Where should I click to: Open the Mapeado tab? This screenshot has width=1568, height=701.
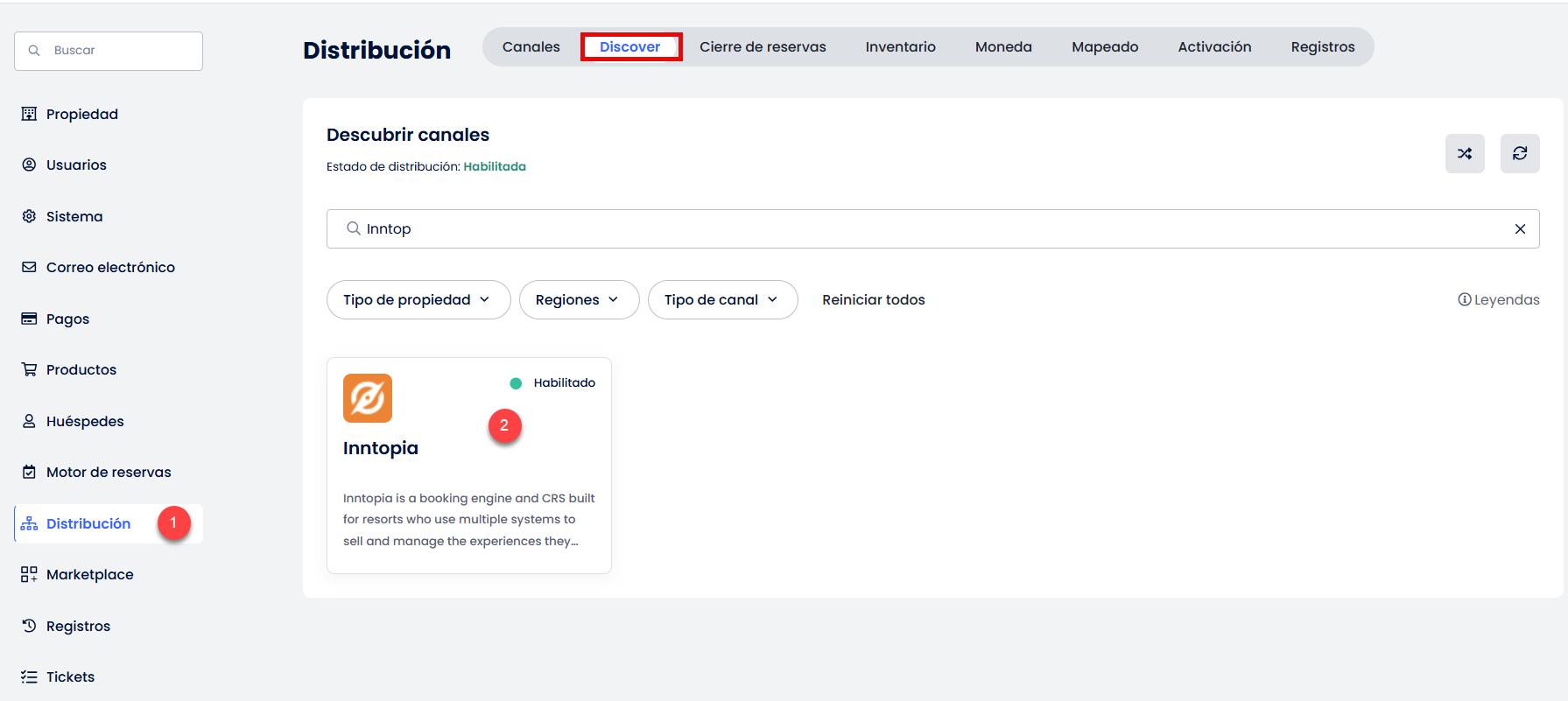click(x=1104, y=47)
